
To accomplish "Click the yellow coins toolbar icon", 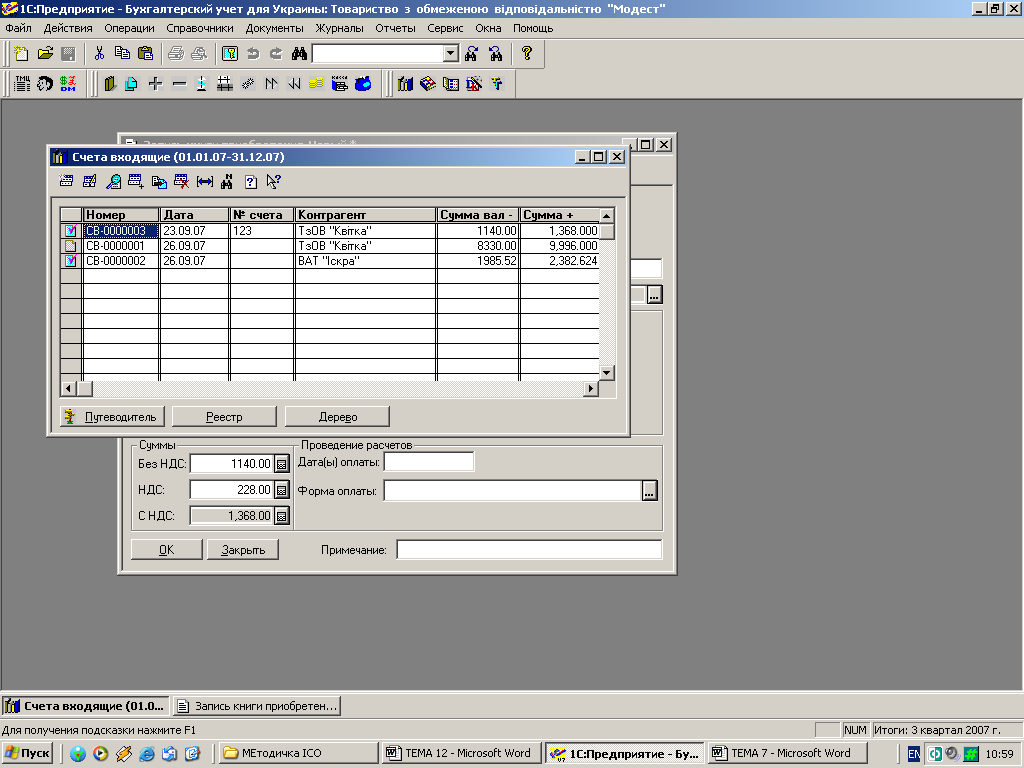I will click(317, 84).
